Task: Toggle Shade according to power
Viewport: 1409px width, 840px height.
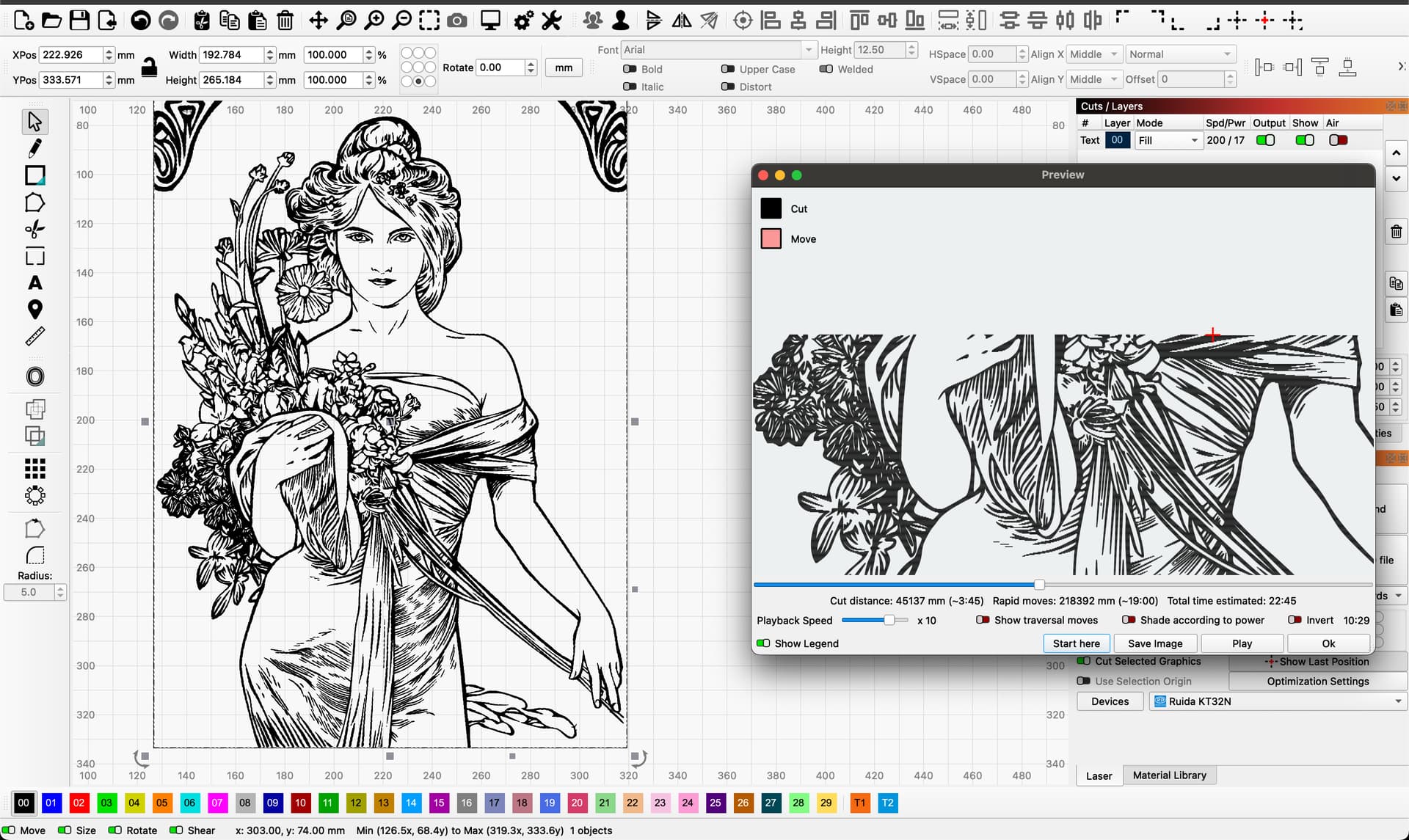Action: click(1129, 620)
